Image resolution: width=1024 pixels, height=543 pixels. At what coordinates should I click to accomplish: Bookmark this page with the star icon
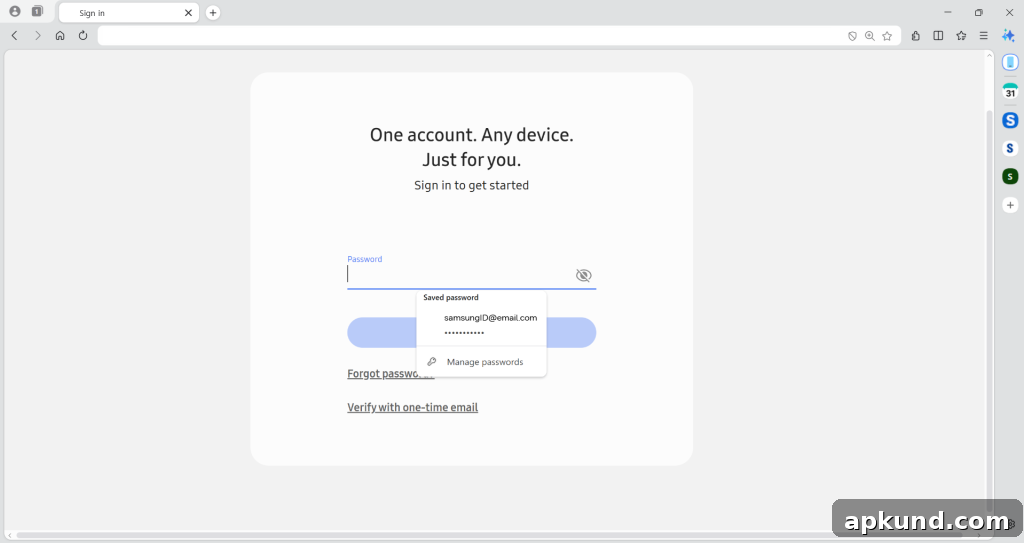(887, 36)
